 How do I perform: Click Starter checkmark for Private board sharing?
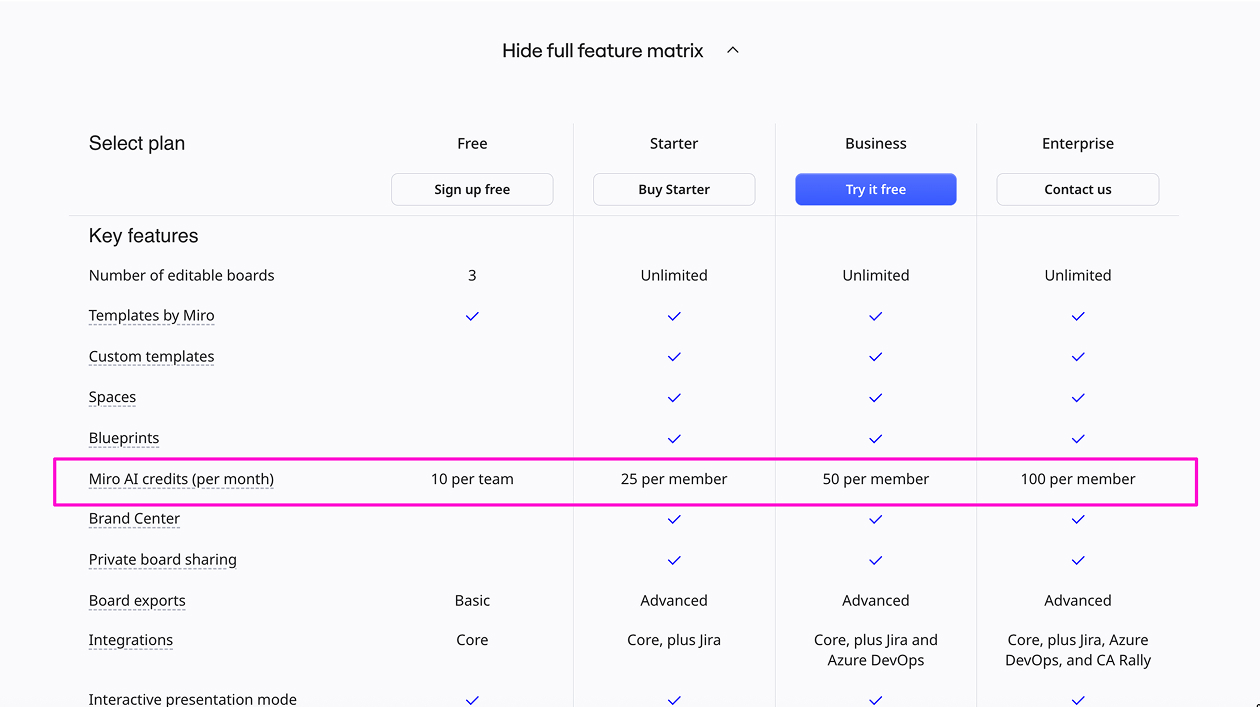[x=674, y=561]
